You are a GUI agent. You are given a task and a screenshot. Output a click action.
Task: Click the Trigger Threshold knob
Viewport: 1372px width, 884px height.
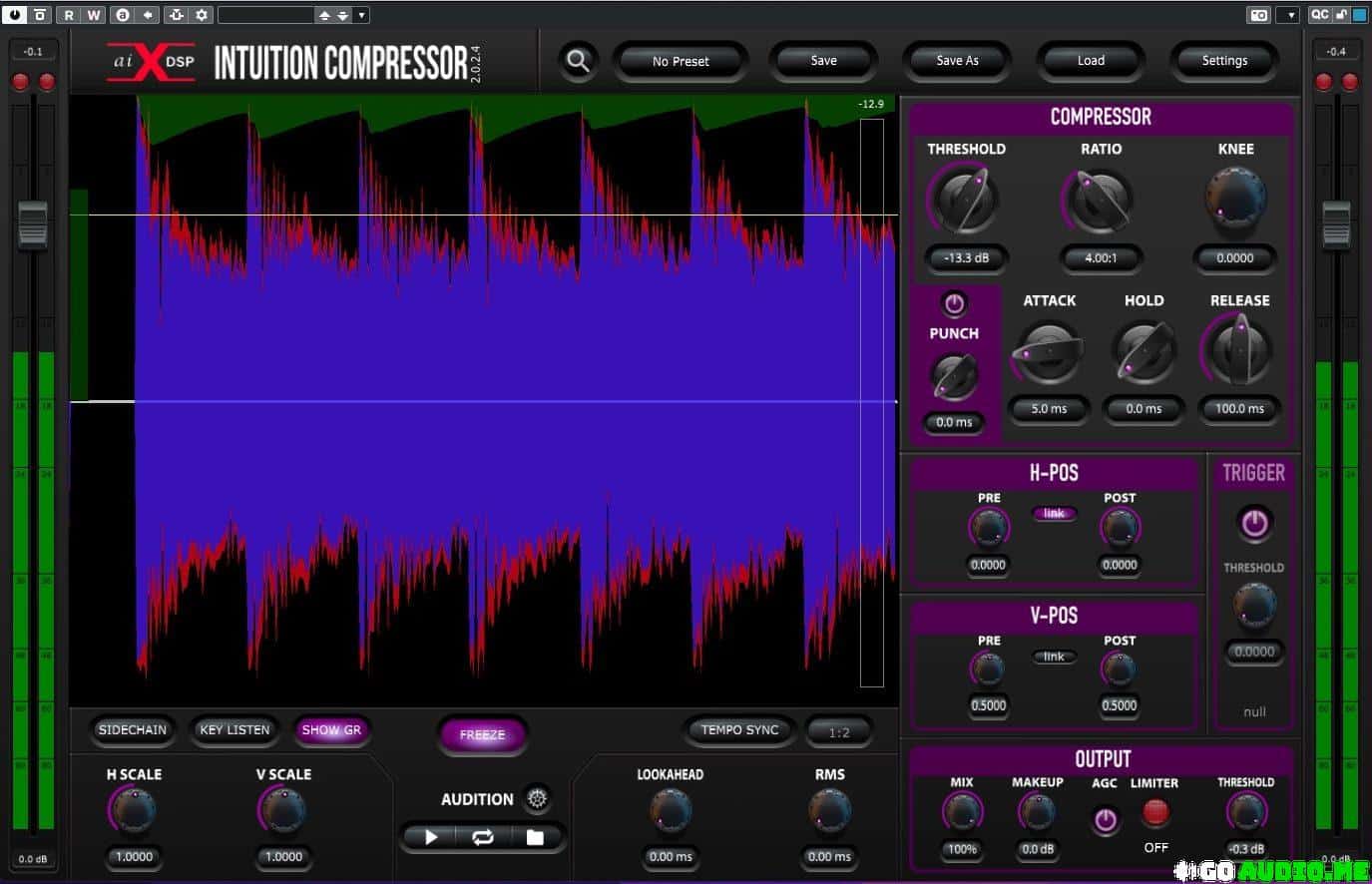[1254, 606]
